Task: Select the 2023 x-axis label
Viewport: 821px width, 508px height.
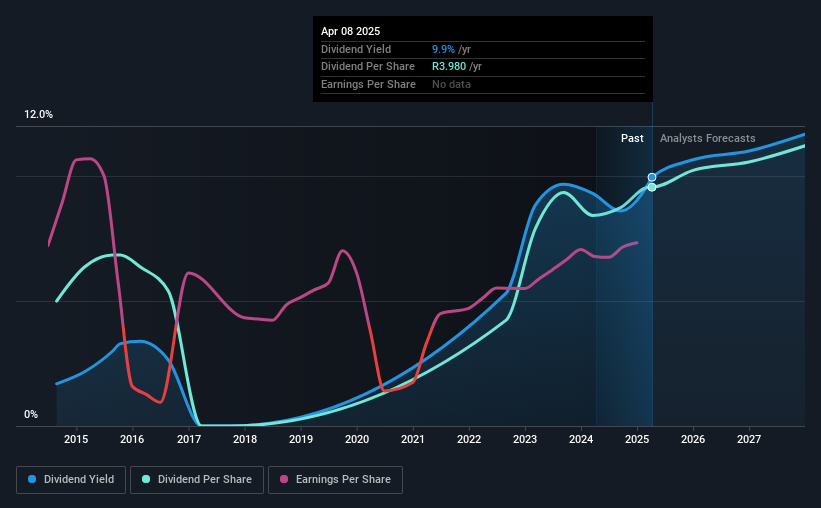Action: [525, 439]
